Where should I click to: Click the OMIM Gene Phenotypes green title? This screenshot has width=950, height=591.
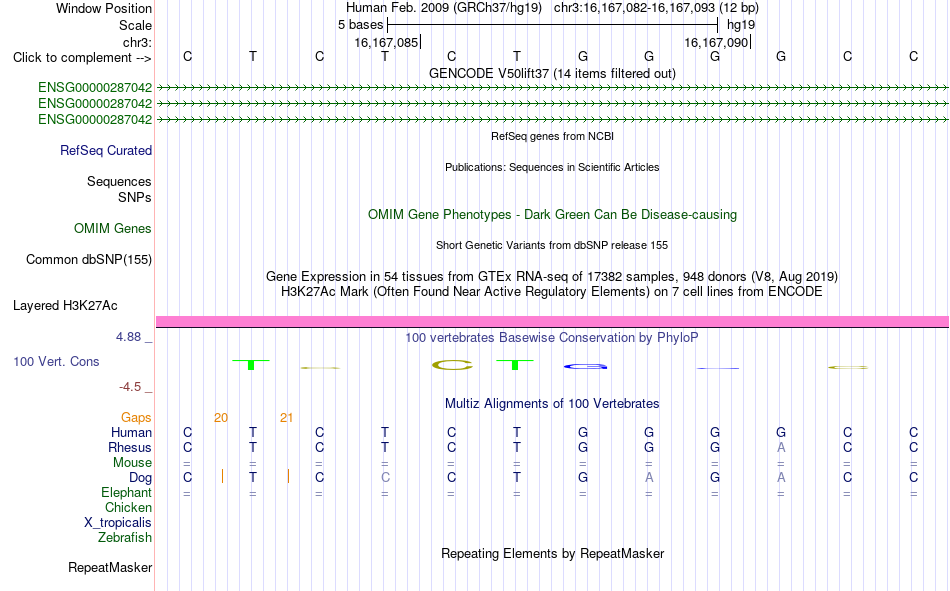point(552,215)
